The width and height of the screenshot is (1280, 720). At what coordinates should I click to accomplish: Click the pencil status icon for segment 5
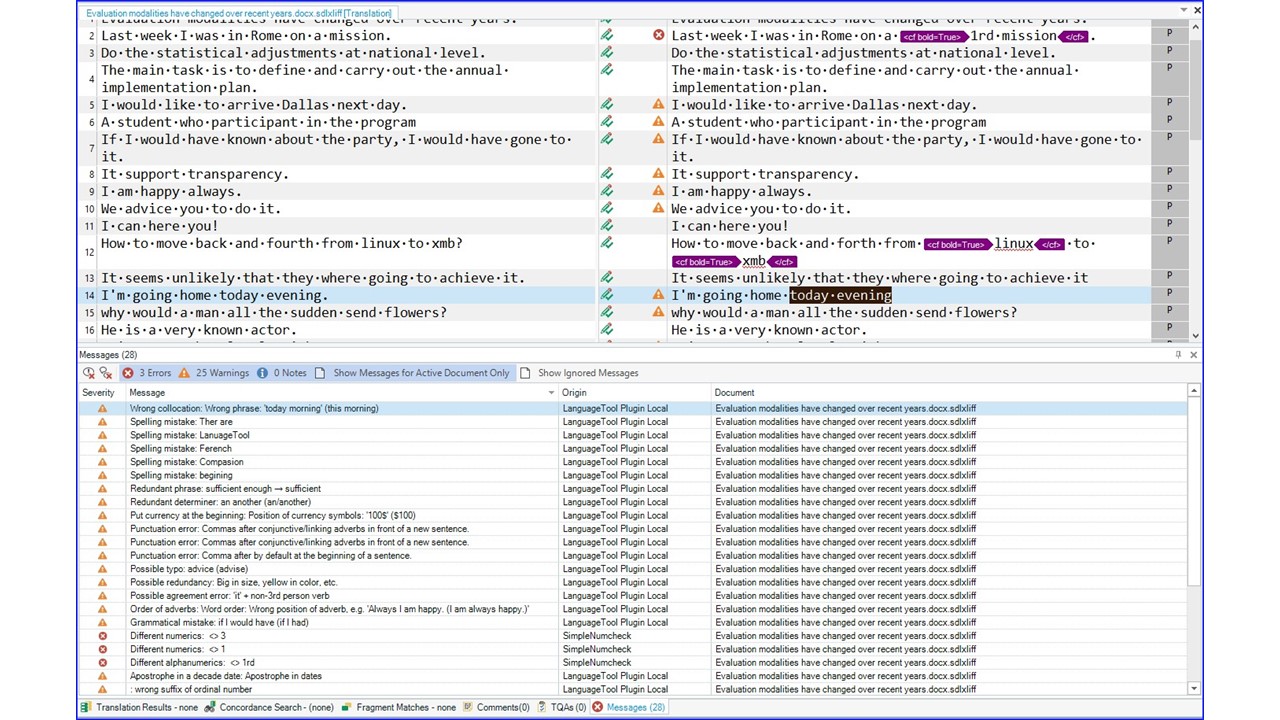pos(607,104)
